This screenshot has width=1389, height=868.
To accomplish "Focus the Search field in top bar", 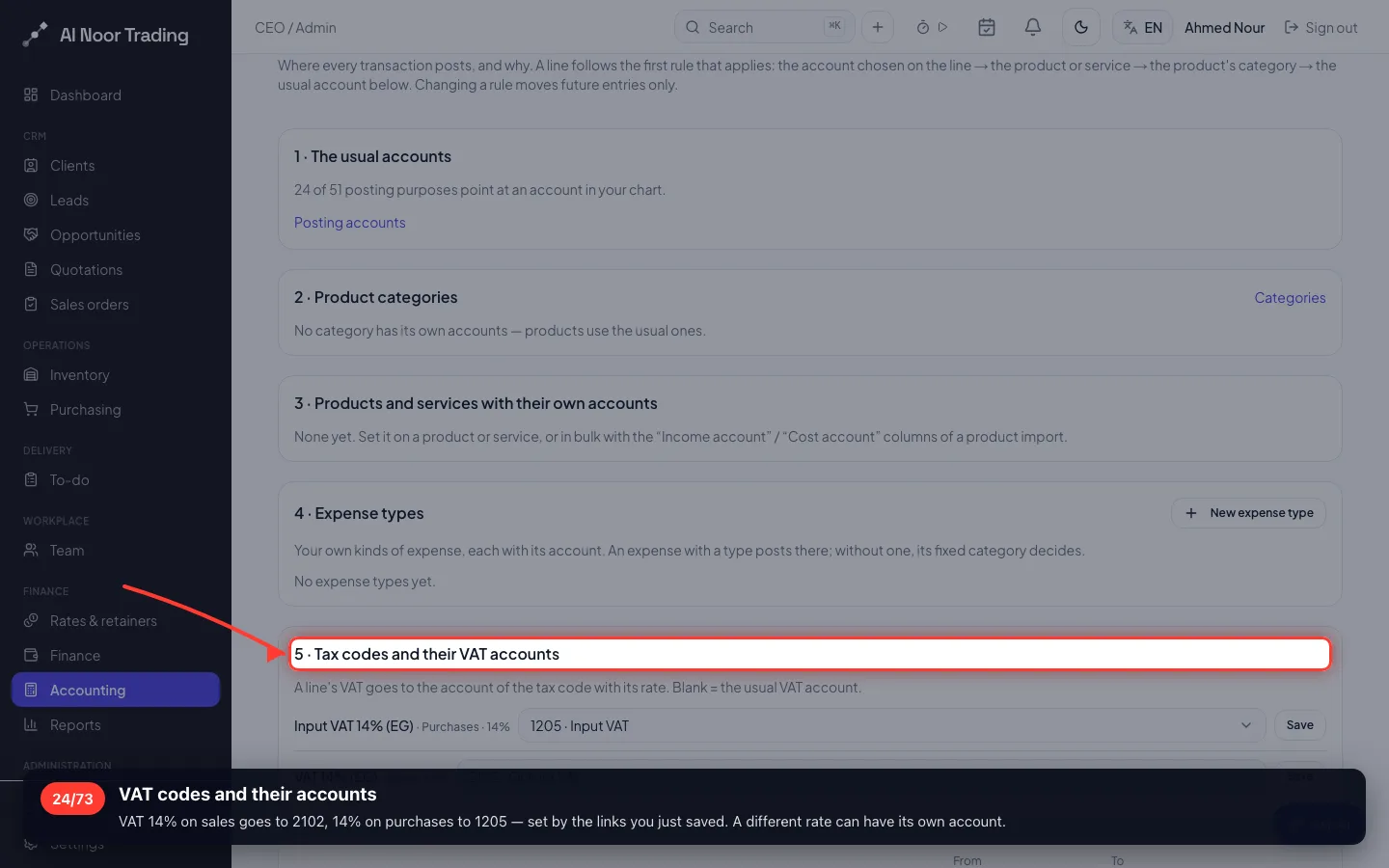I will click(764, 27).
